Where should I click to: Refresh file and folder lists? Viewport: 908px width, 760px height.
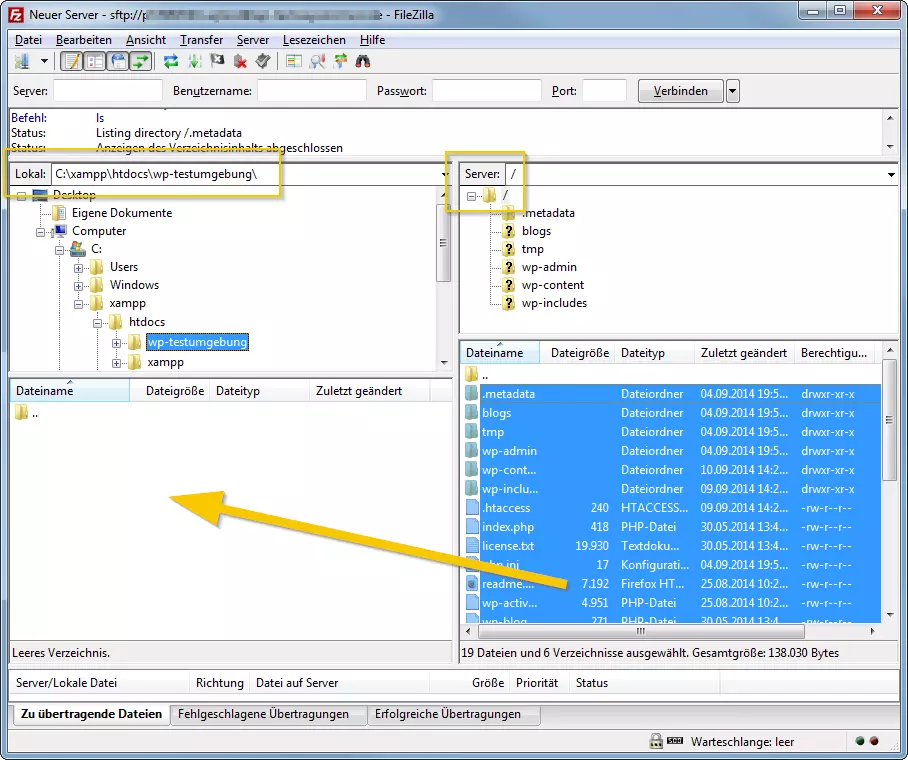(171, 61)
